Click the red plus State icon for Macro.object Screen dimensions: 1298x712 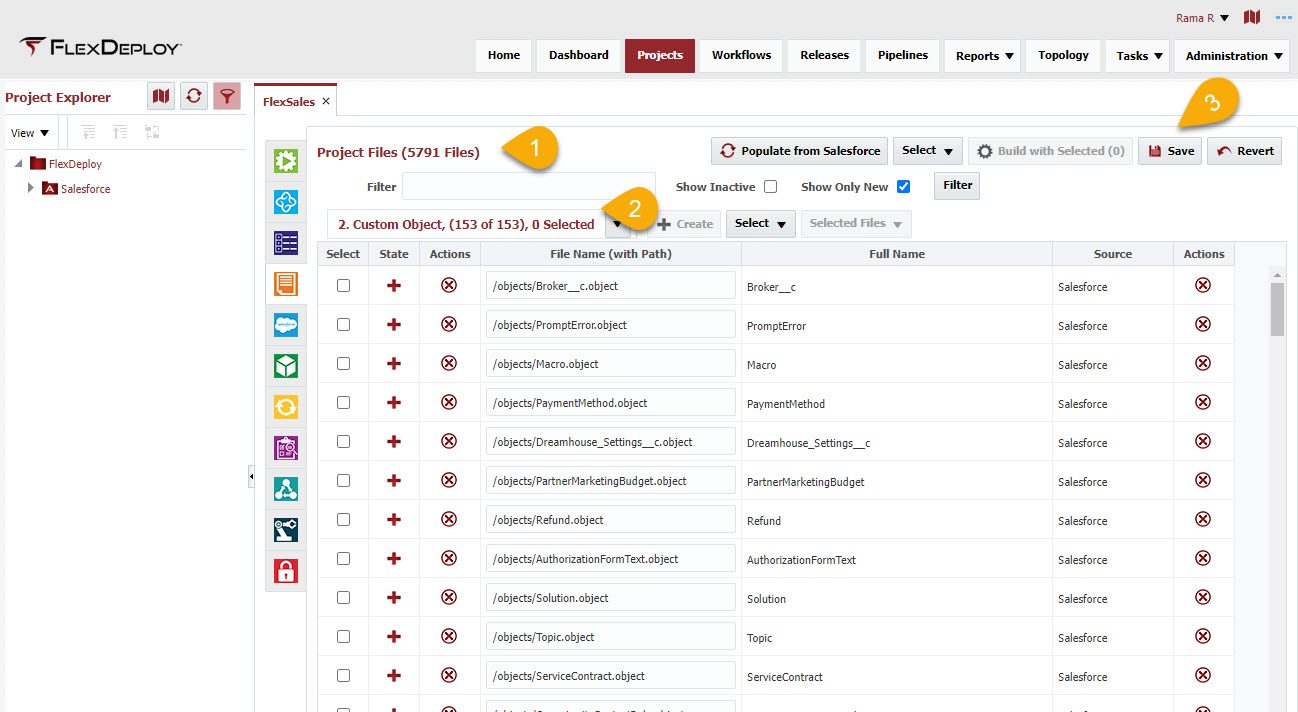click(394, 364)
